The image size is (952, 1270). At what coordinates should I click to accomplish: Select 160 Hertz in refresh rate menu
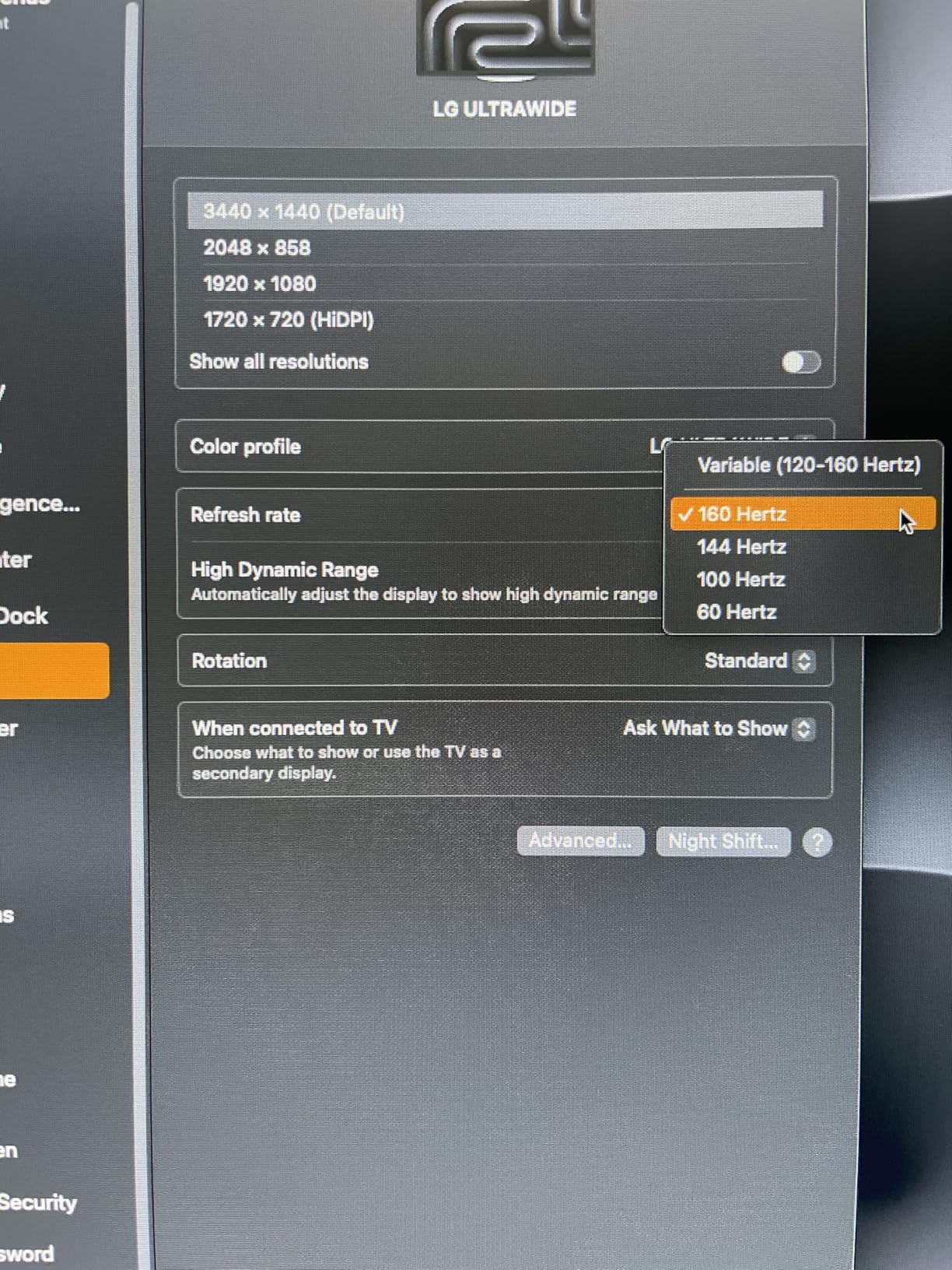(802, 514)
